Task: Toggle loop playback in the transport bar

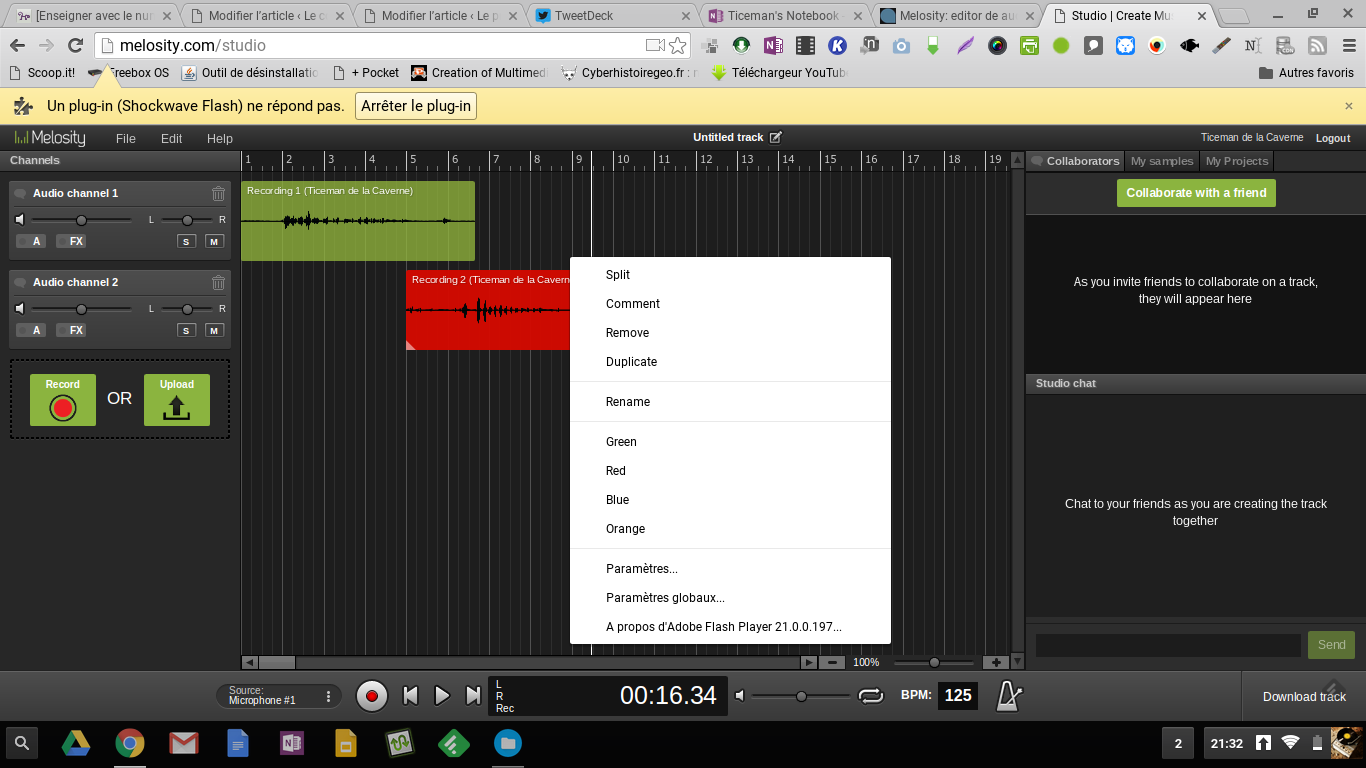Action: point(871,696)
